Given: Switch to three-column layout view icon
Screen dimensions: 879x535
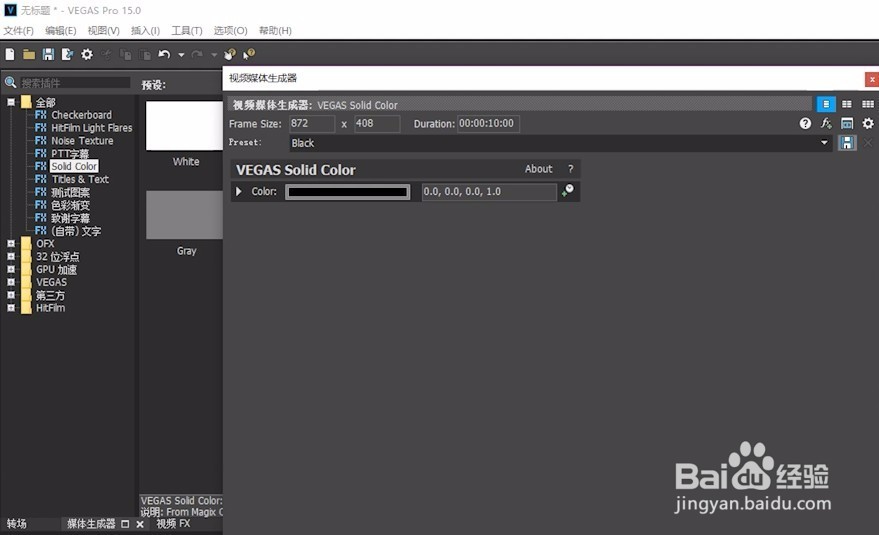Looking at the screenshot, I should point(868,104).
